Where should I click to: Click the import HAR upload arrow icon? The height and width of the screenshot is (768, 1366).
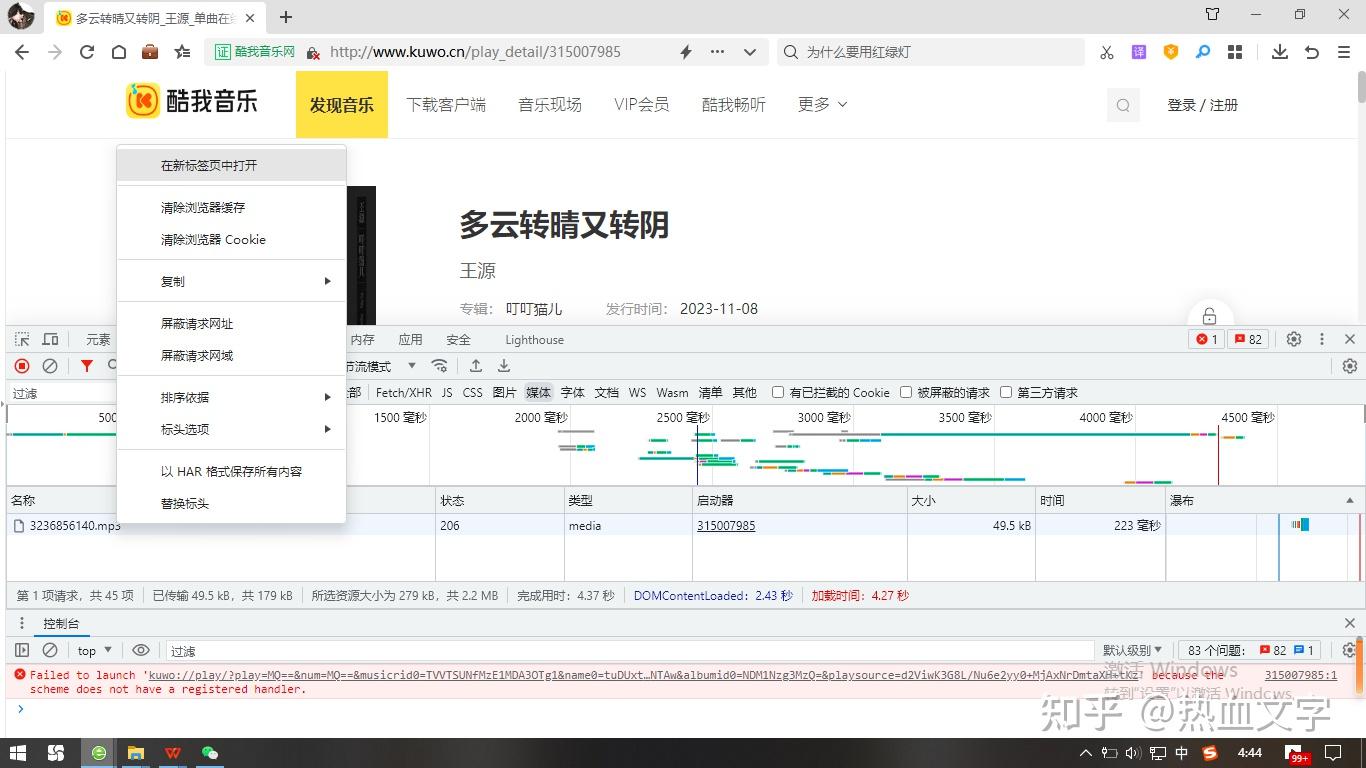pos(476,366)
